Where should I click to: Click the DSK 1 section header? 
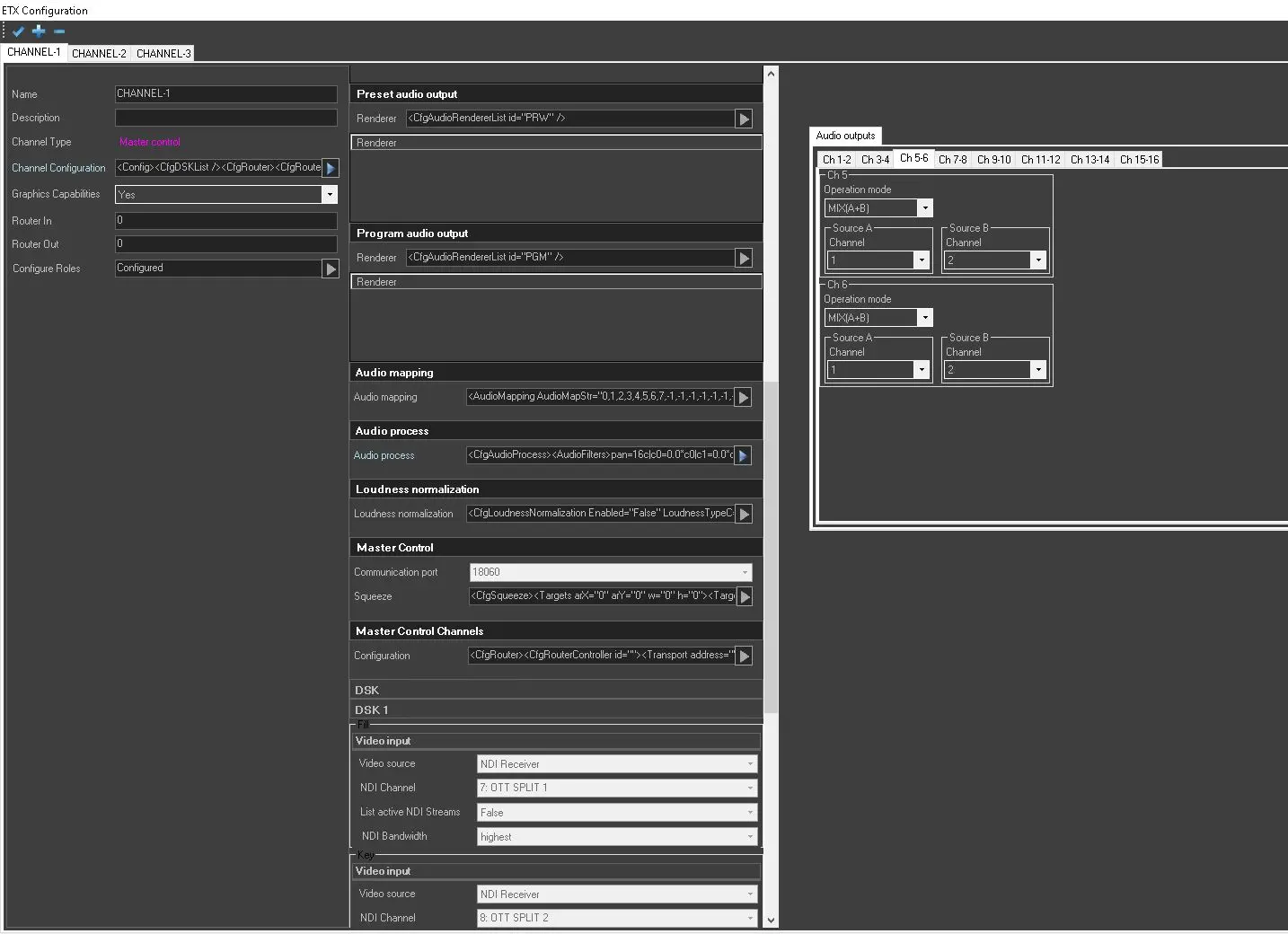point(372,709)
